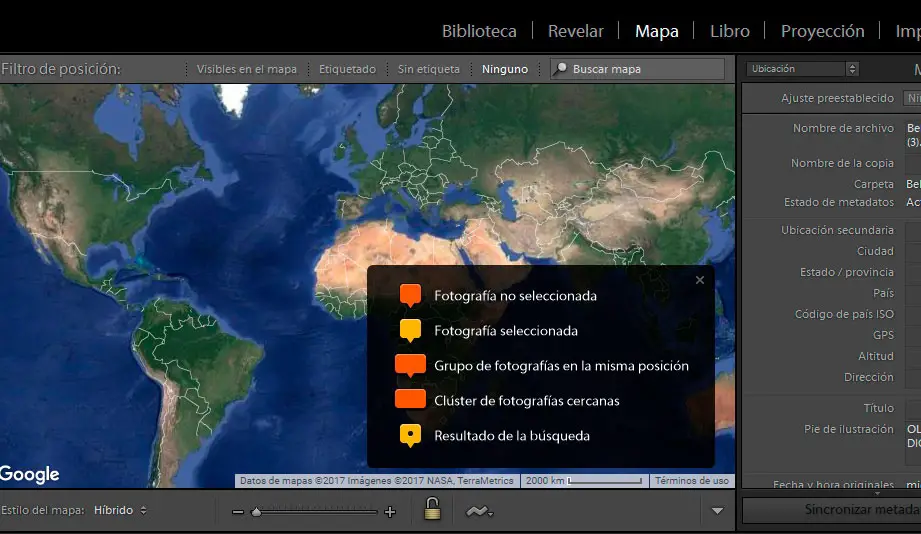921x534 pixels.
Task: Filter photos by Sin etiqueta
Action: tap(429, 69)
